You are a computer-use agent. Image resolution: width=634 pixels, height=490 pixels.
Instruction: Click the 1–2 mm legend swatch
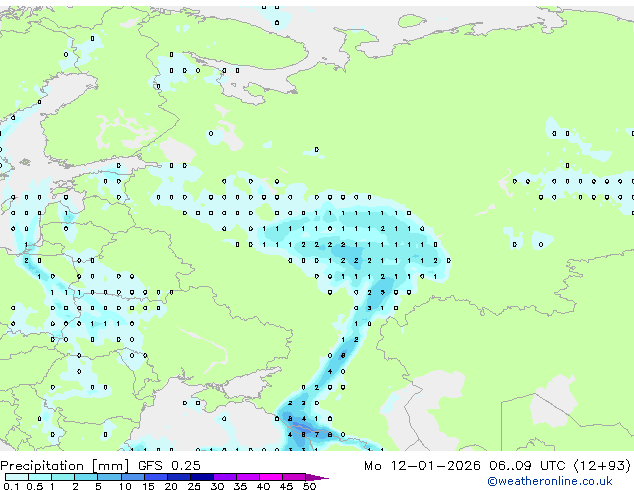[63, 477]
